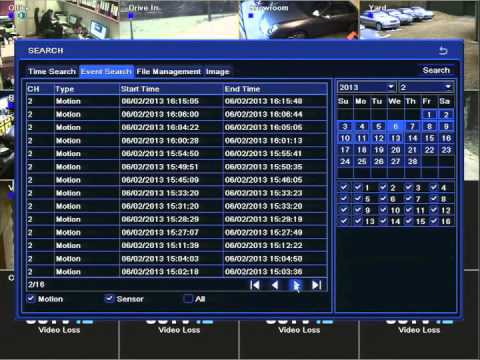The image size is (480, 360).
Task: Select event starting 06/02/2013 15:31:20
Action: [177, 206]
